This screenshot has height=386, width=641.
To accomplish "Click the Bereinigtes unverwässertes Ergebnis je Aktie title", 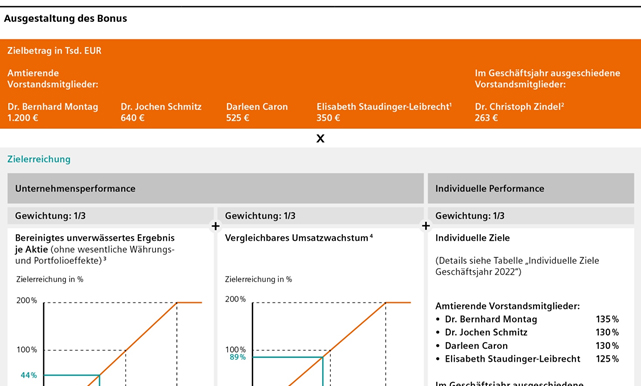I will [x=95, y=243].
